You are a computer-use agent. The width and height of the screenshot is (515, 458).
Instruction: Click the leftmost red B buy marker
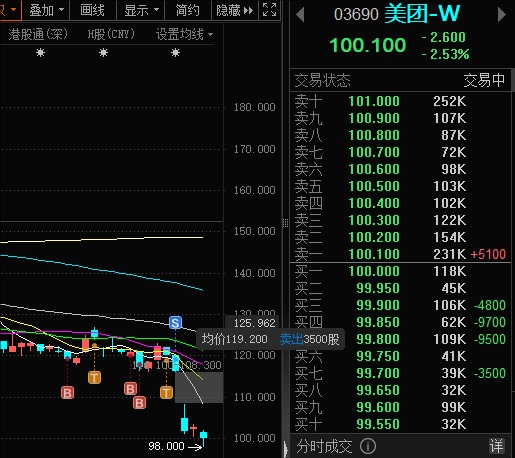67,393
